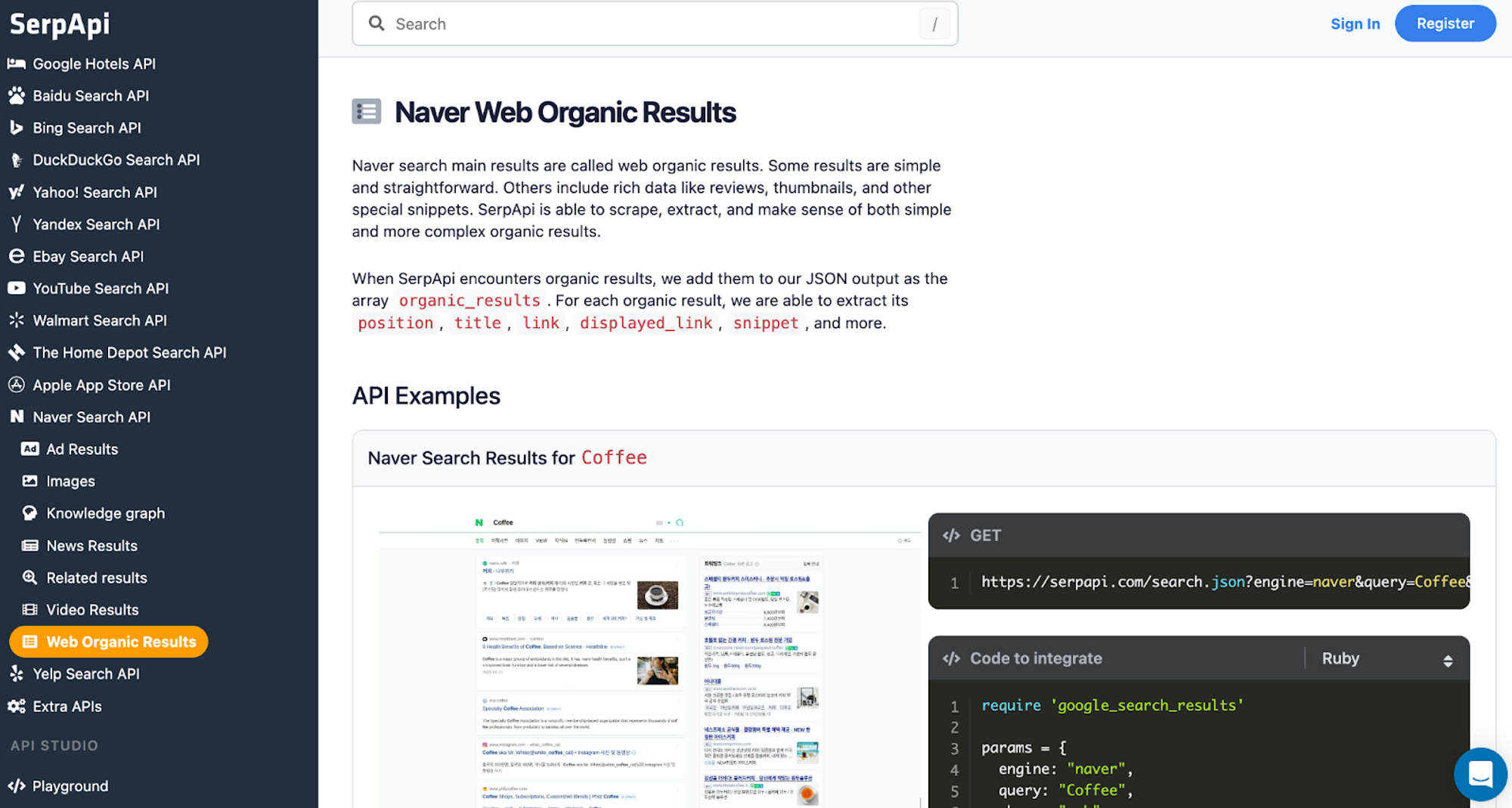Select Images under Naver Search
Image resolution: width=1512 pixels, height=808 pixels.
pyautogui.click(x=71, y=481)
